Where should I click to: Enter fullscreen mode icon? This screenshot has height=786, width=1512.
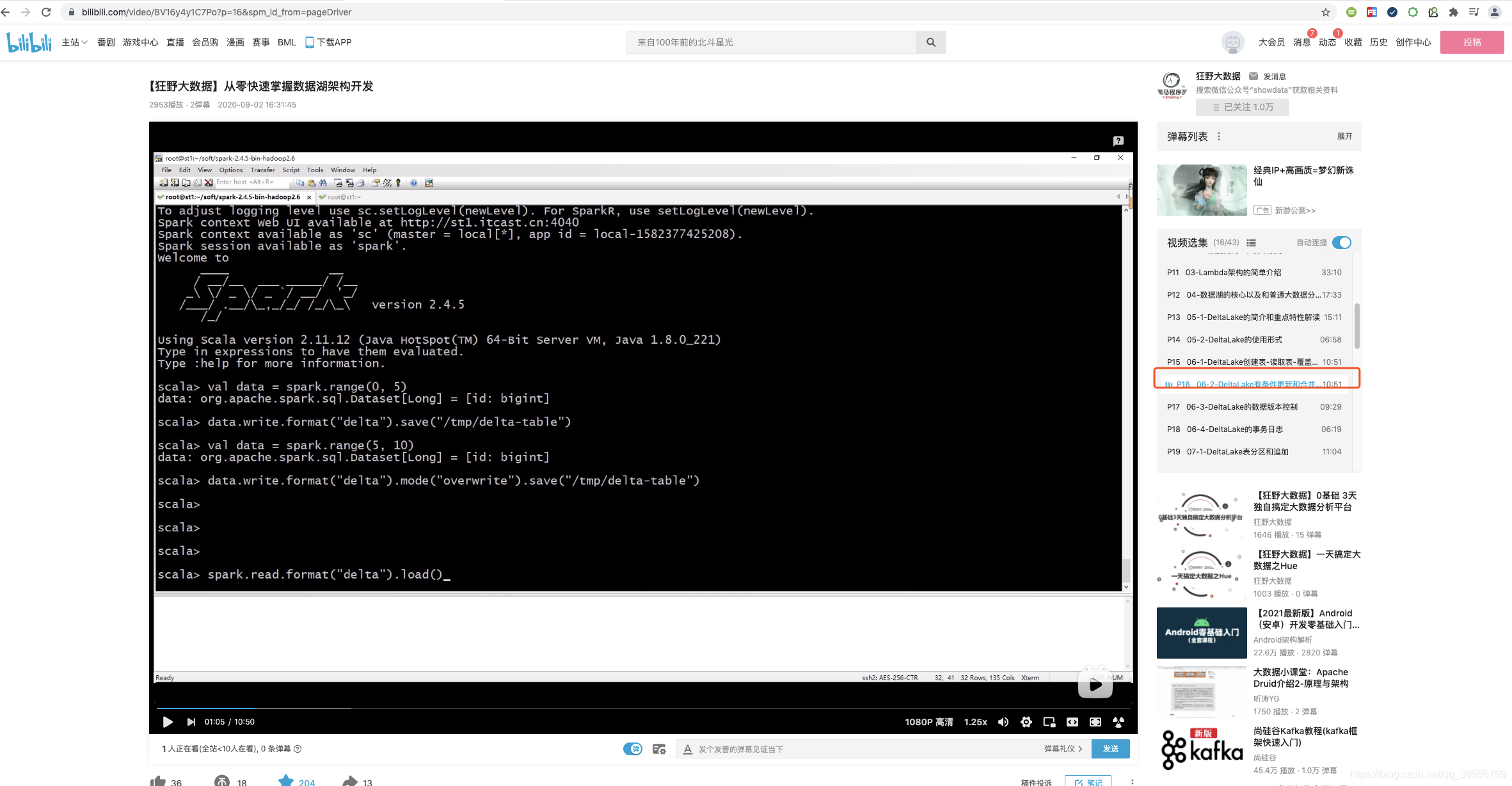[1118, 722]
